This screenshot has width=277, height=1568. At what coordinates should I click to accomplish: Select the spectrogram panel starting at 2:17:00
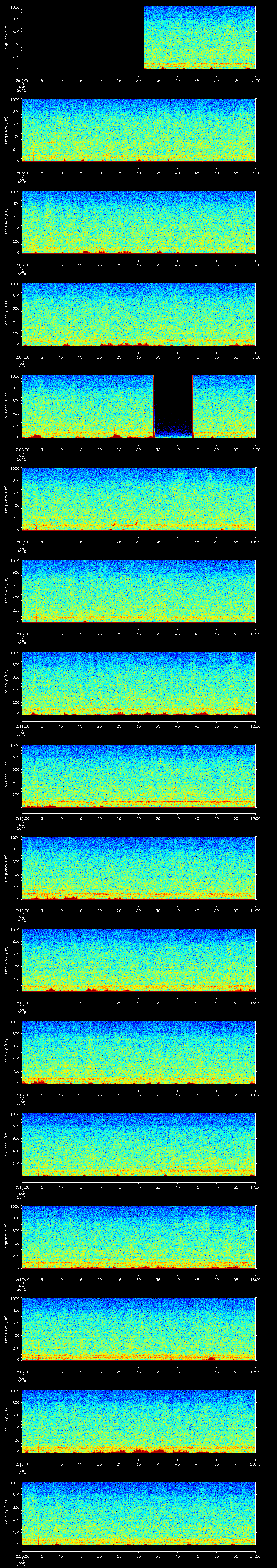[x=139, y=1237]
